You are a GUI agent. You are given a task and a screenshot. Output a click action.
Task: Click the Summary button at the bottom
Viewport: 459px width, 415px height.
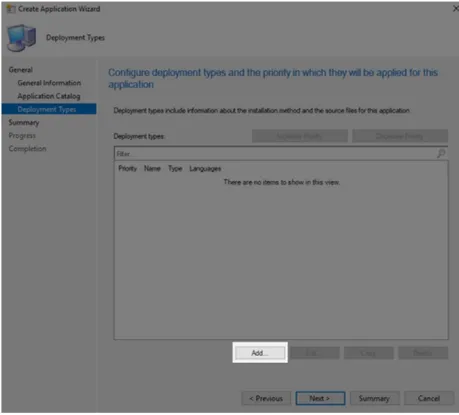[375, 398]
